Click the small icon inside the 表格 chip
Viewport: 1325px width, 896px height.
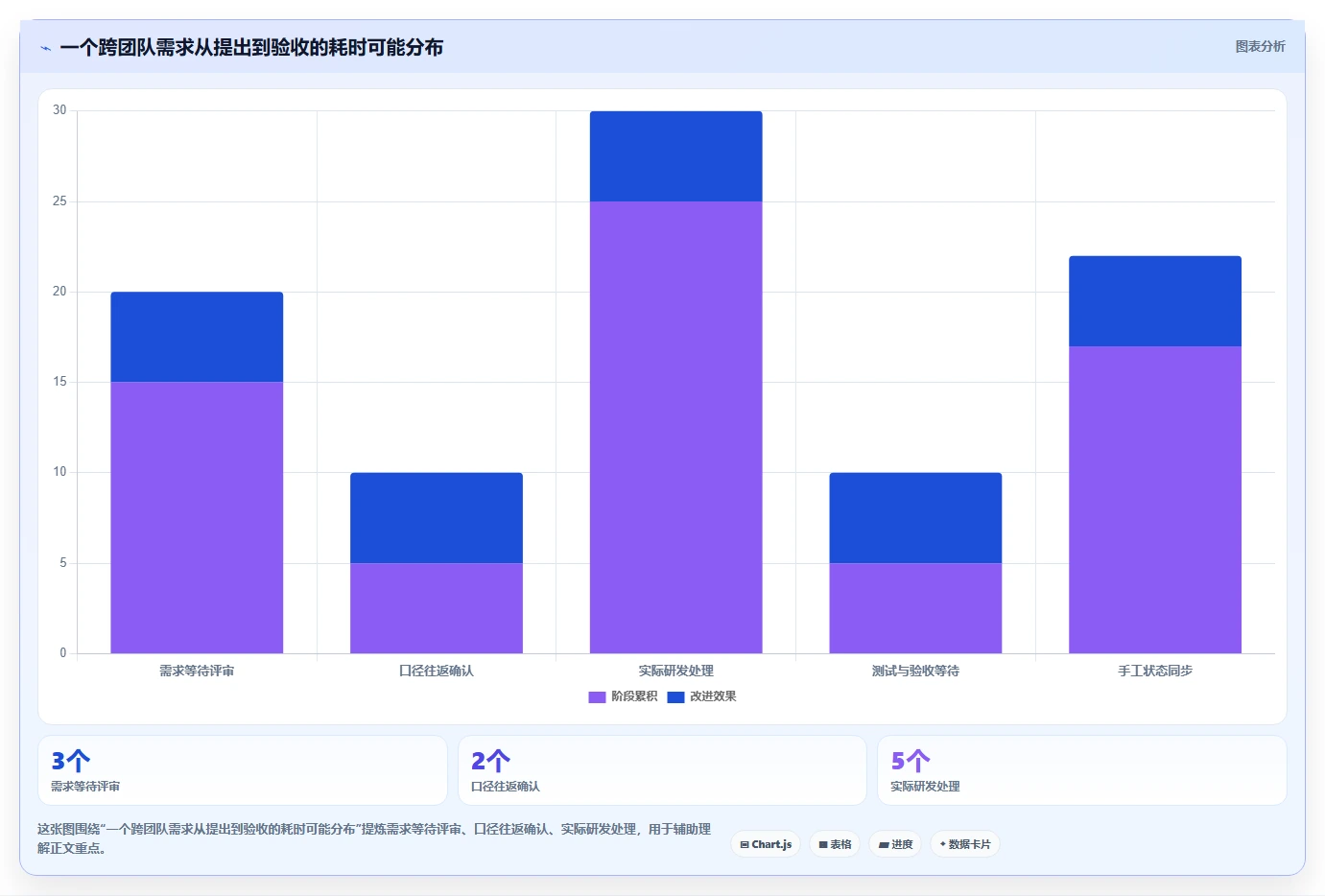coord(823,845)
